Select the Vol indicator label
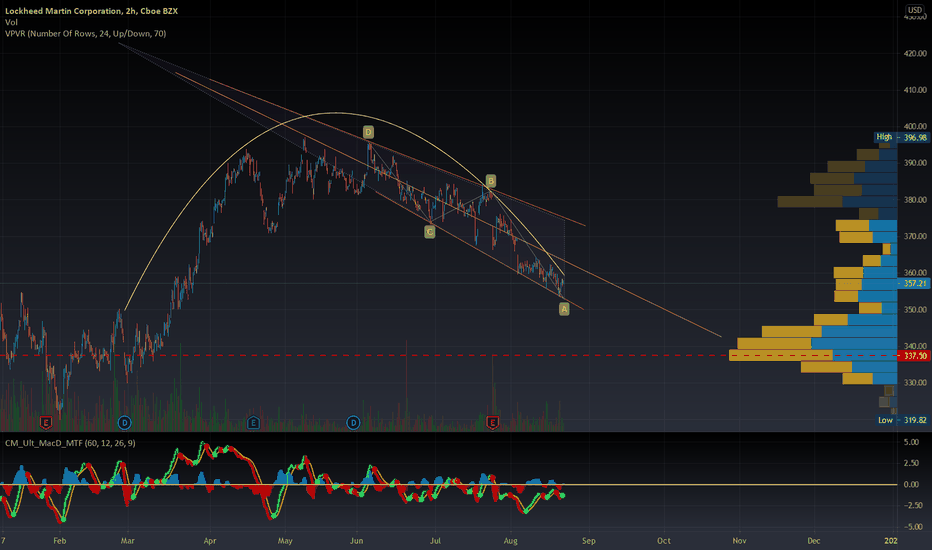The width and height of the screenshot is (932, 550). 11,22
